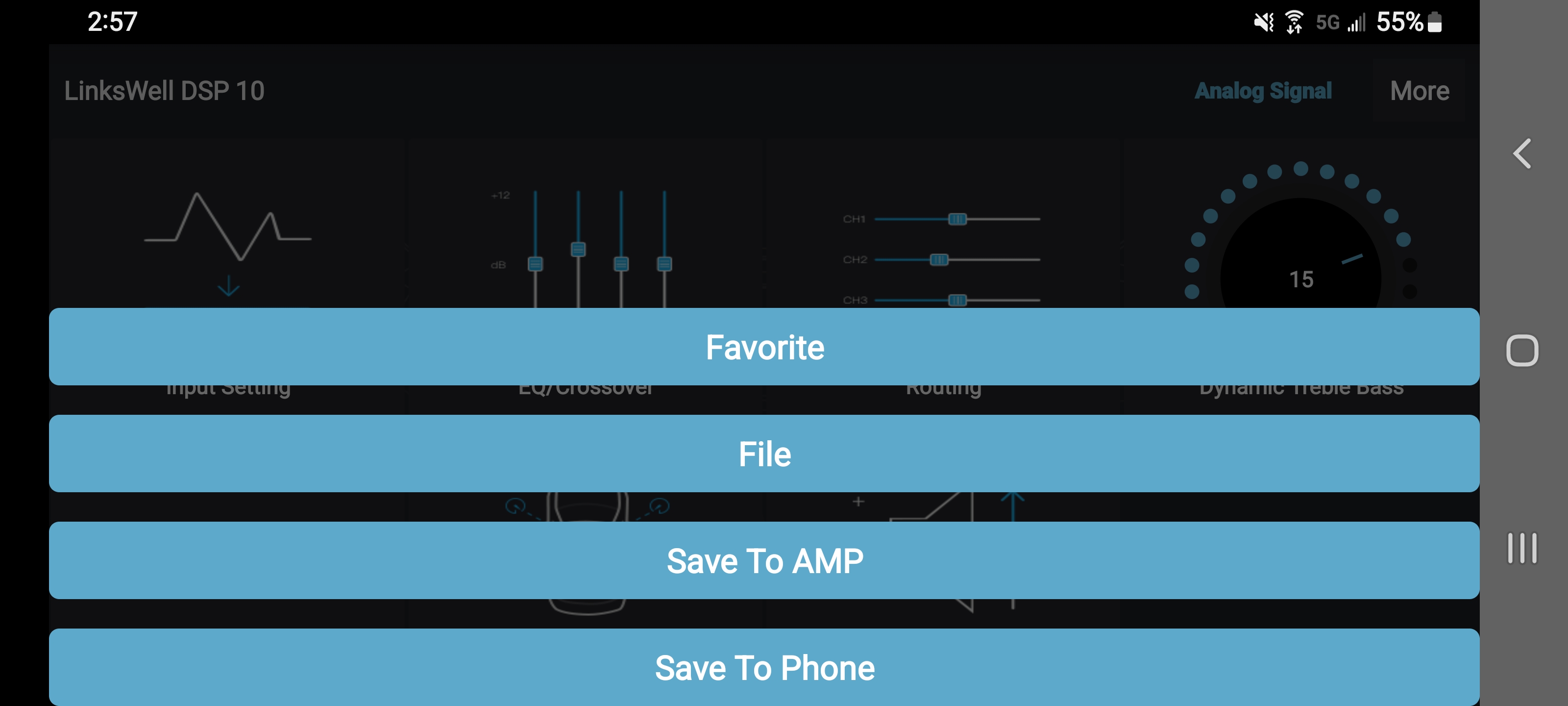This screenshot has width=1568, height=706.
Task: Tap the Wi-Fi status icon
Action: (x=1294, y=23)
